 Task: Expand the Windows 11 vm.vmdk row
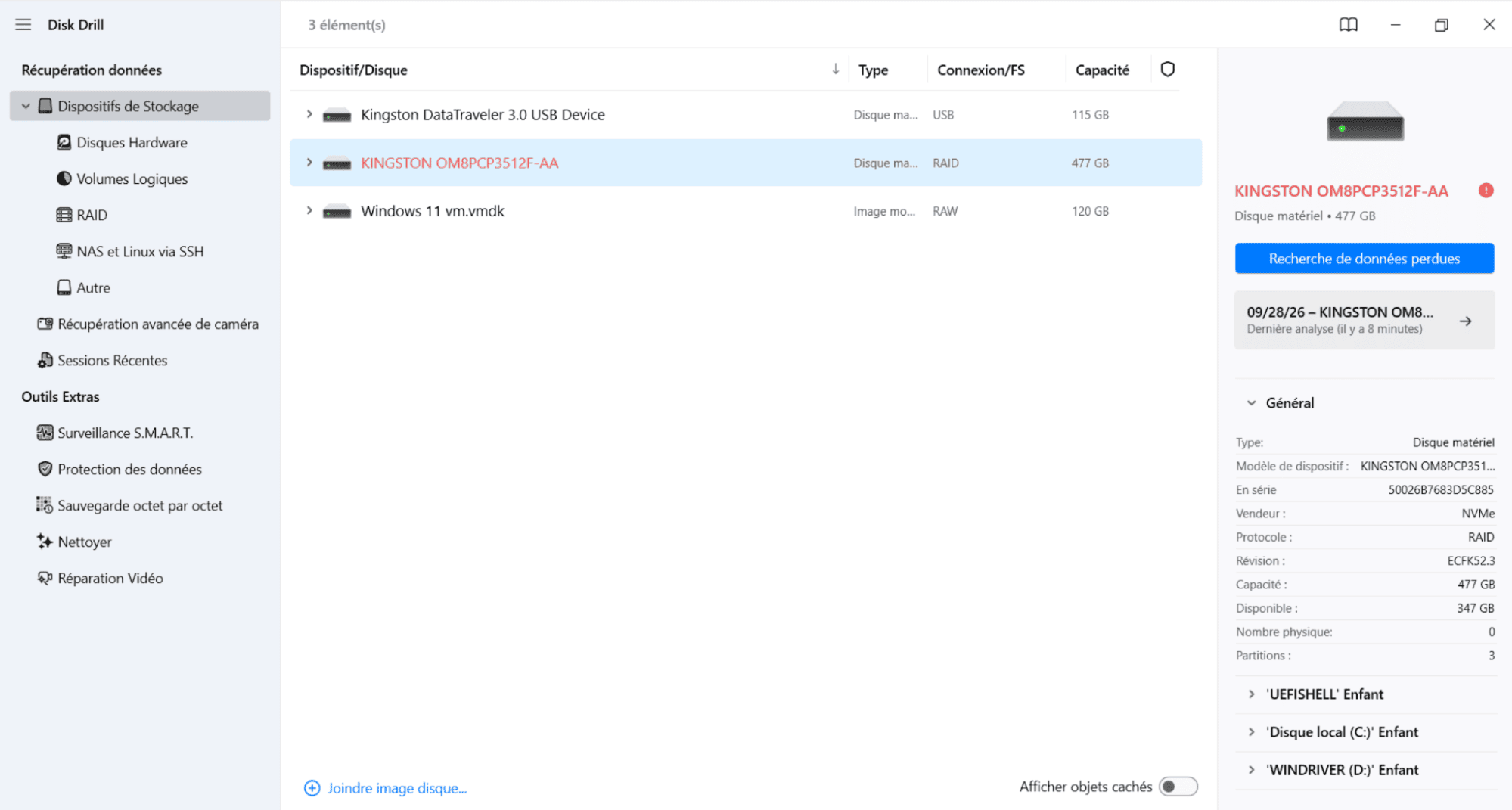coord(309,211)
